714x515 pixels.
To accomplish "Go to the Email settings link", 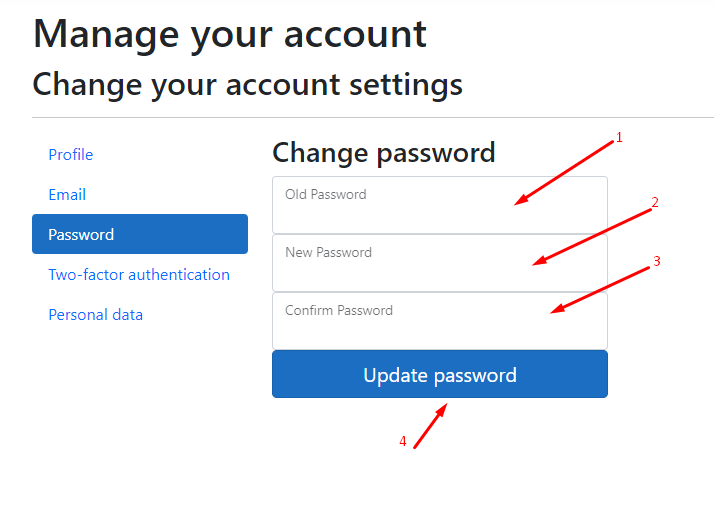I will click(x=67, y=195).
